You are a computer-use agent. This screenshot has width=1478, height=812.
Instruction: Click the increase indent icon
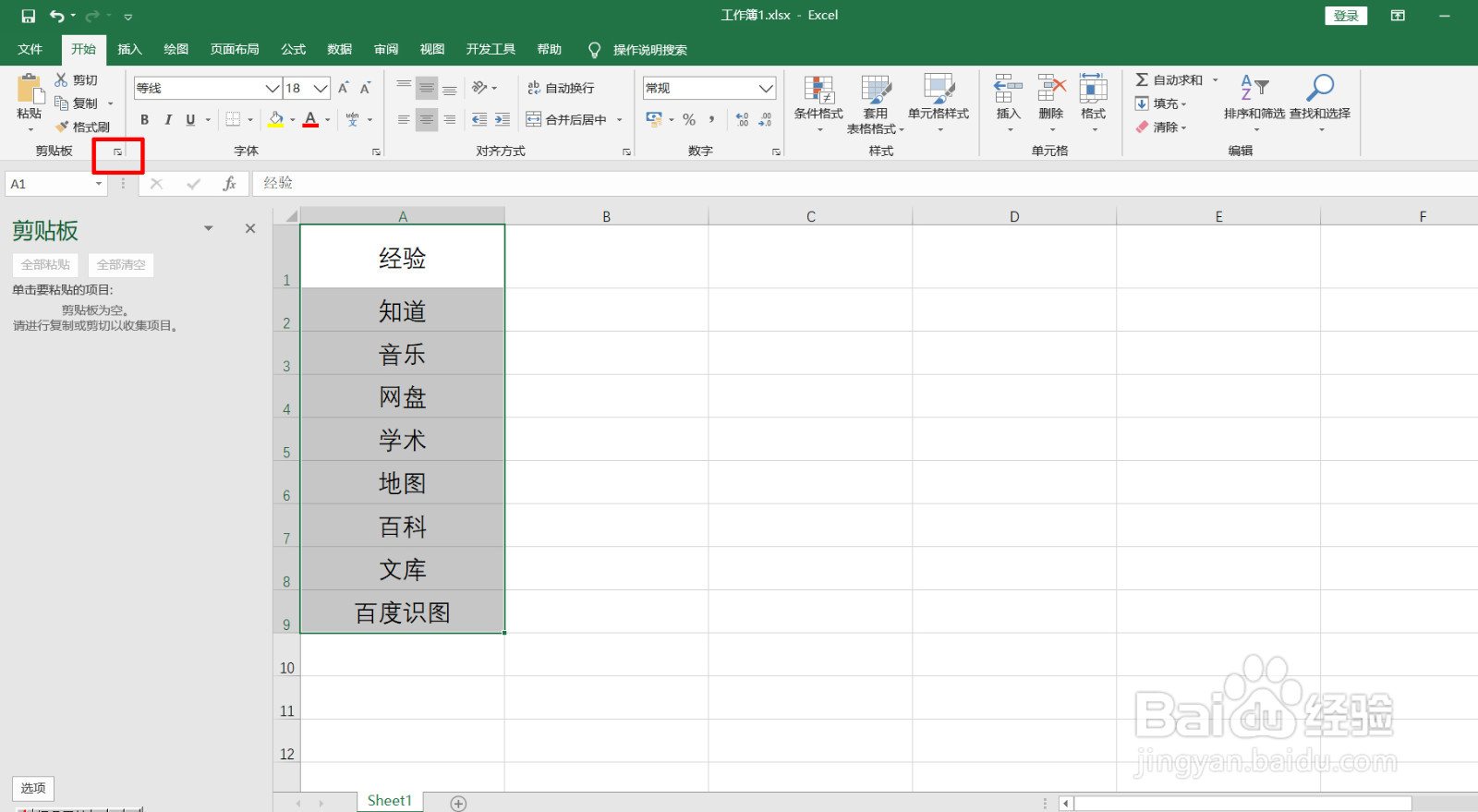pyautogui.click(x=502, y=119)
